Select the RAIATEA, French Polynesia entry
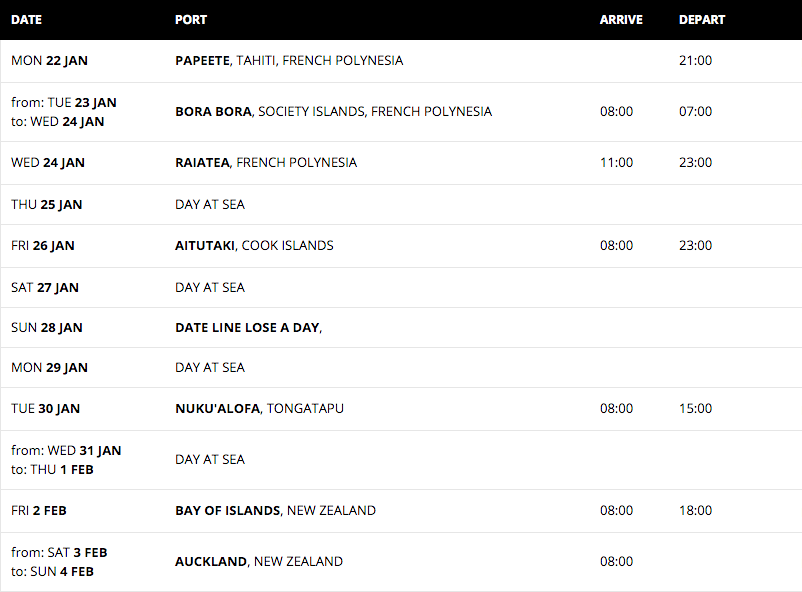802x592 pixels. (x=266, y=163)
